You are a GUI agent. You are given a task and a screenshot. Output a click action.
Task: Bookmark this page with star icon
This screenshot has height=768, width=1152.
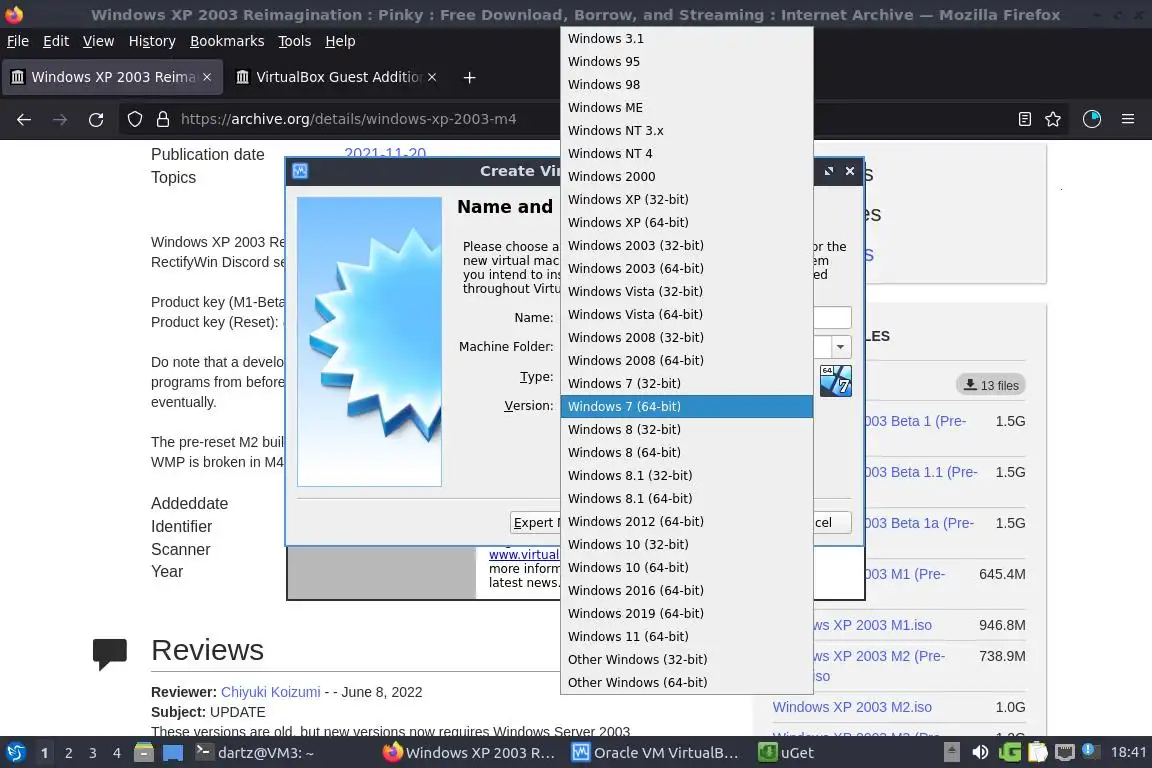click(1053, 119)
